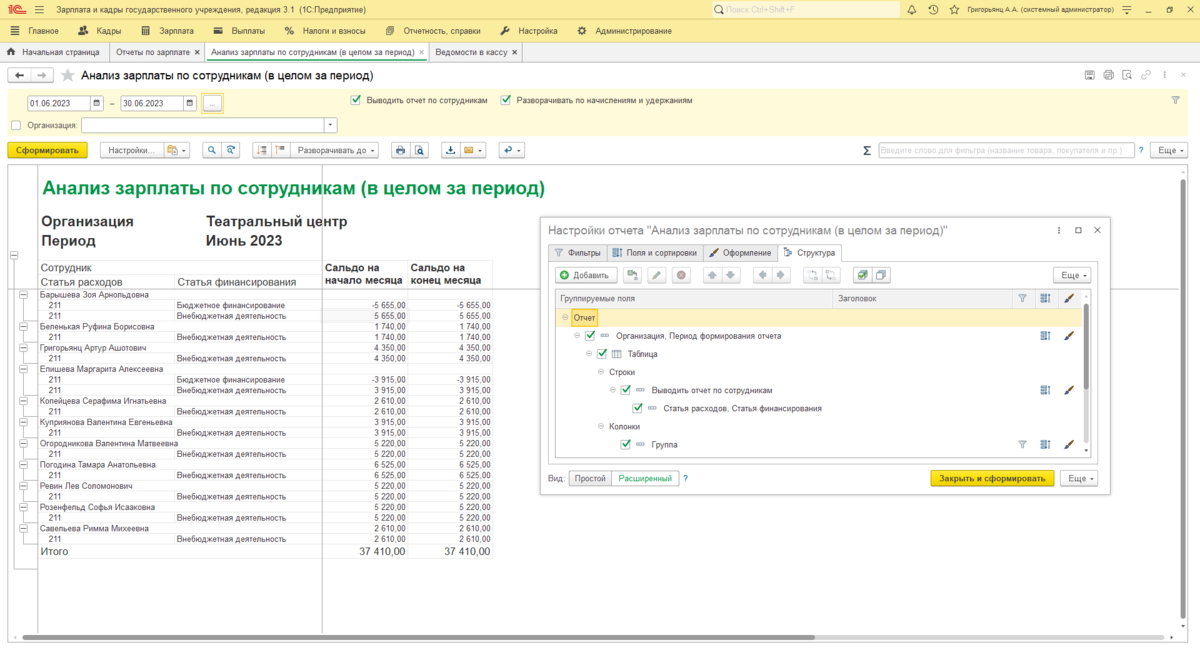
Task: Open Организация dropdown list arrow
Action: pyautogui.click(x=331, y=125)
